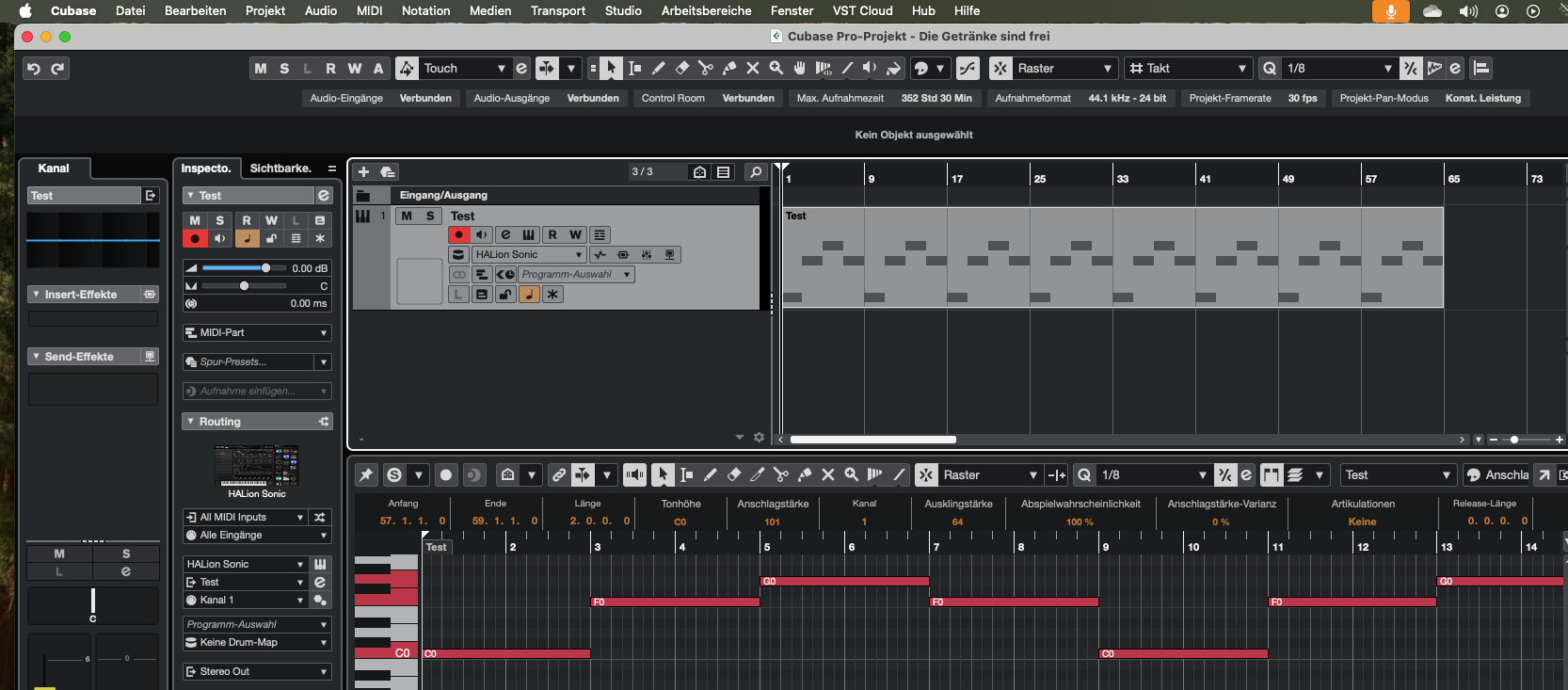Viewport: 1568px width, 690px height.
Task: Select the Kanal tab
Action: [x=54, y=168]
